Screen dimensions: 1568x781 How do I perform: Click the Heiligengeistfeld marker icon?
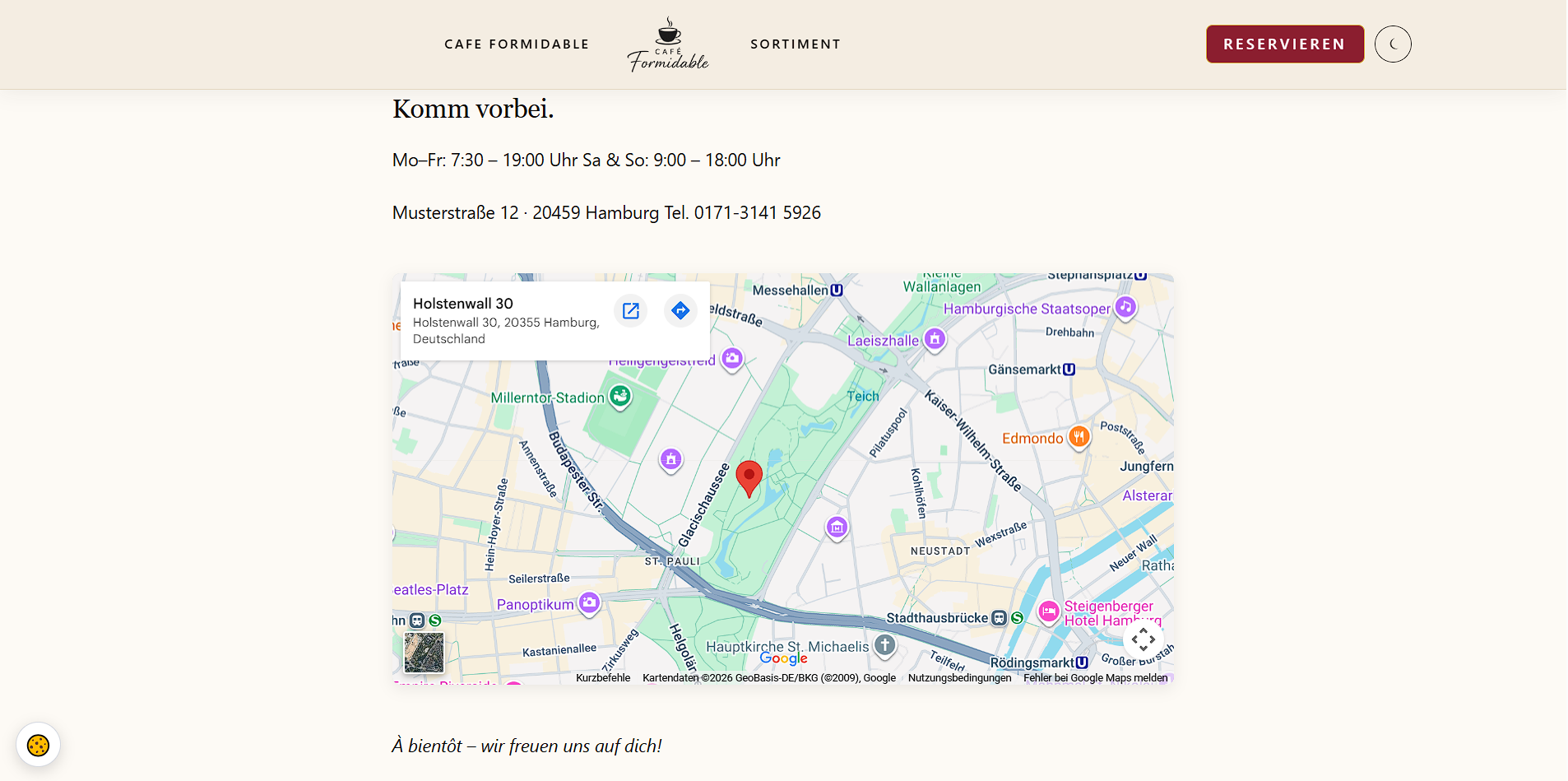coord(732,359)
